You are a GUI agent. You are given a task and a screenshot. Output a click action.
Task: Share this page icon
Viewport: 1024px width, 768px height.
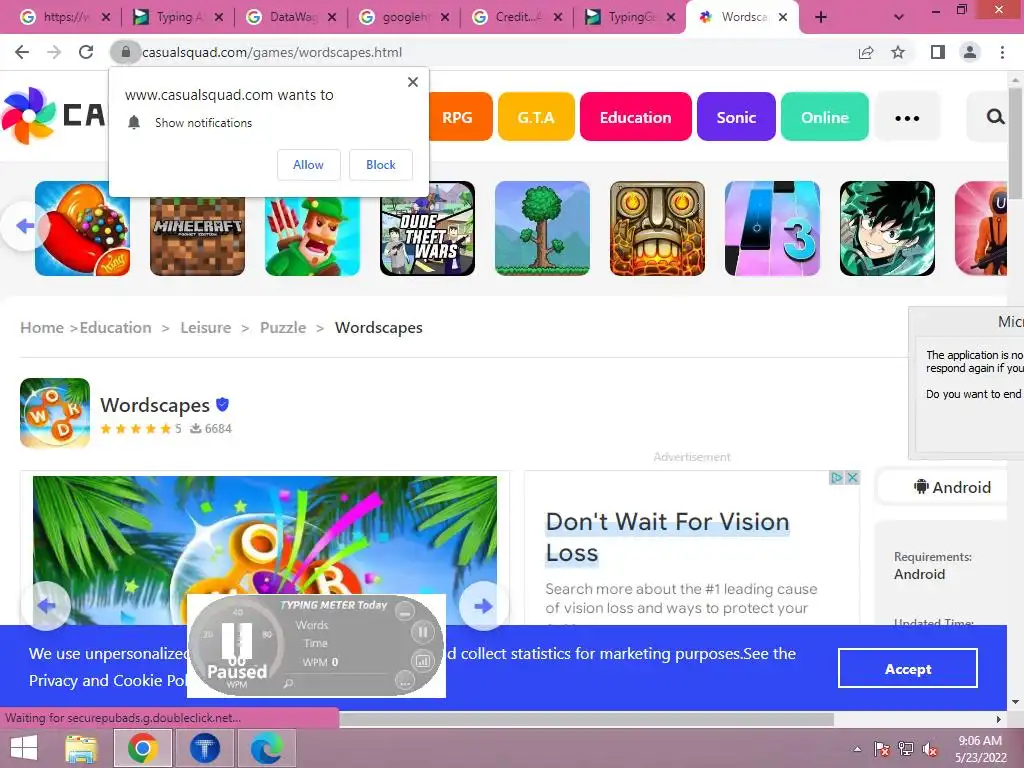tap(866, 52)
